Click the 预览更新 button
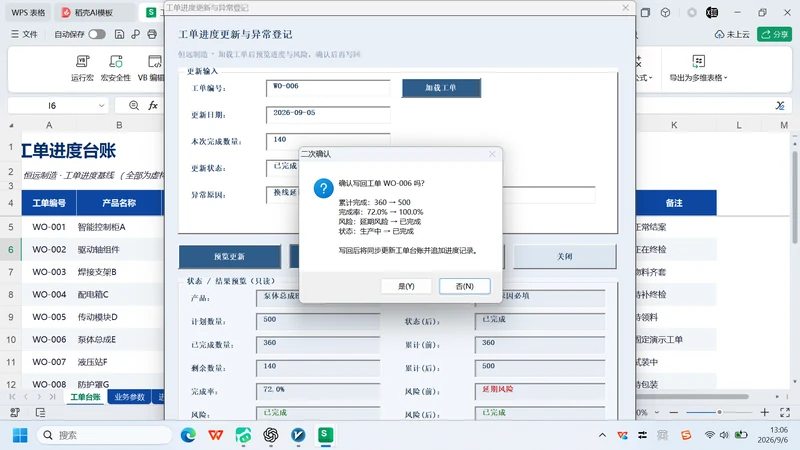Screen dimensions: 800x450 pyautogui.click(x=230, y=257)
